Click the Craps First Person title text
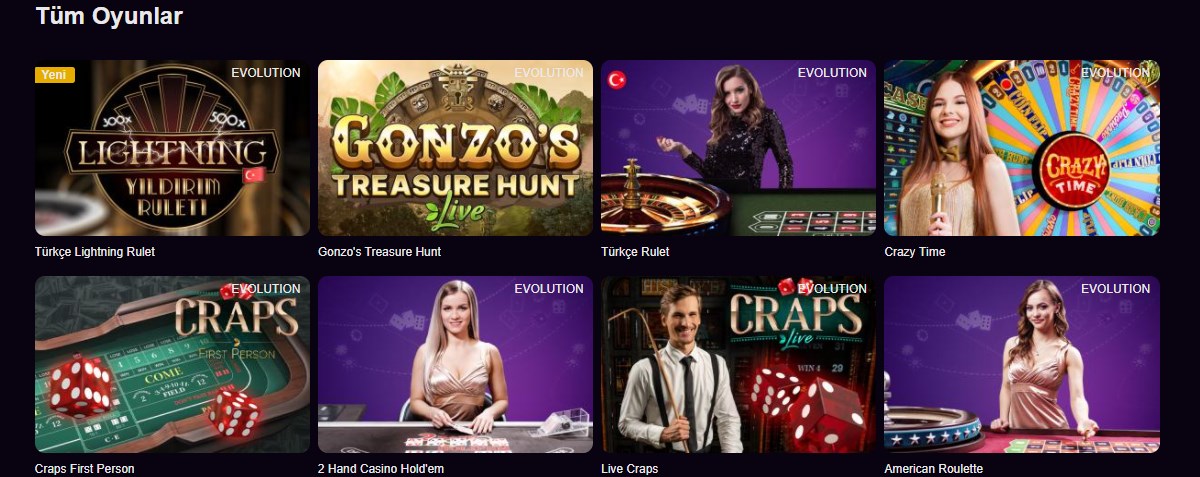Image resolution: width=1200 pixels, height=477 pixels. tap(84, 468)
